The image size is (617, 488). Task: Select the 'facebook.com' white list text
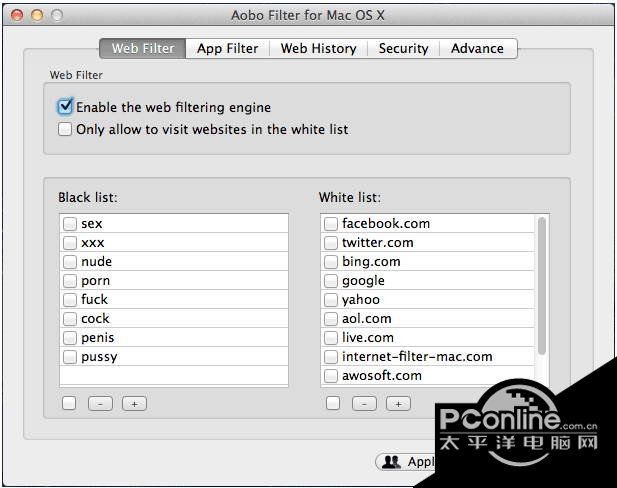pos(386,224)
